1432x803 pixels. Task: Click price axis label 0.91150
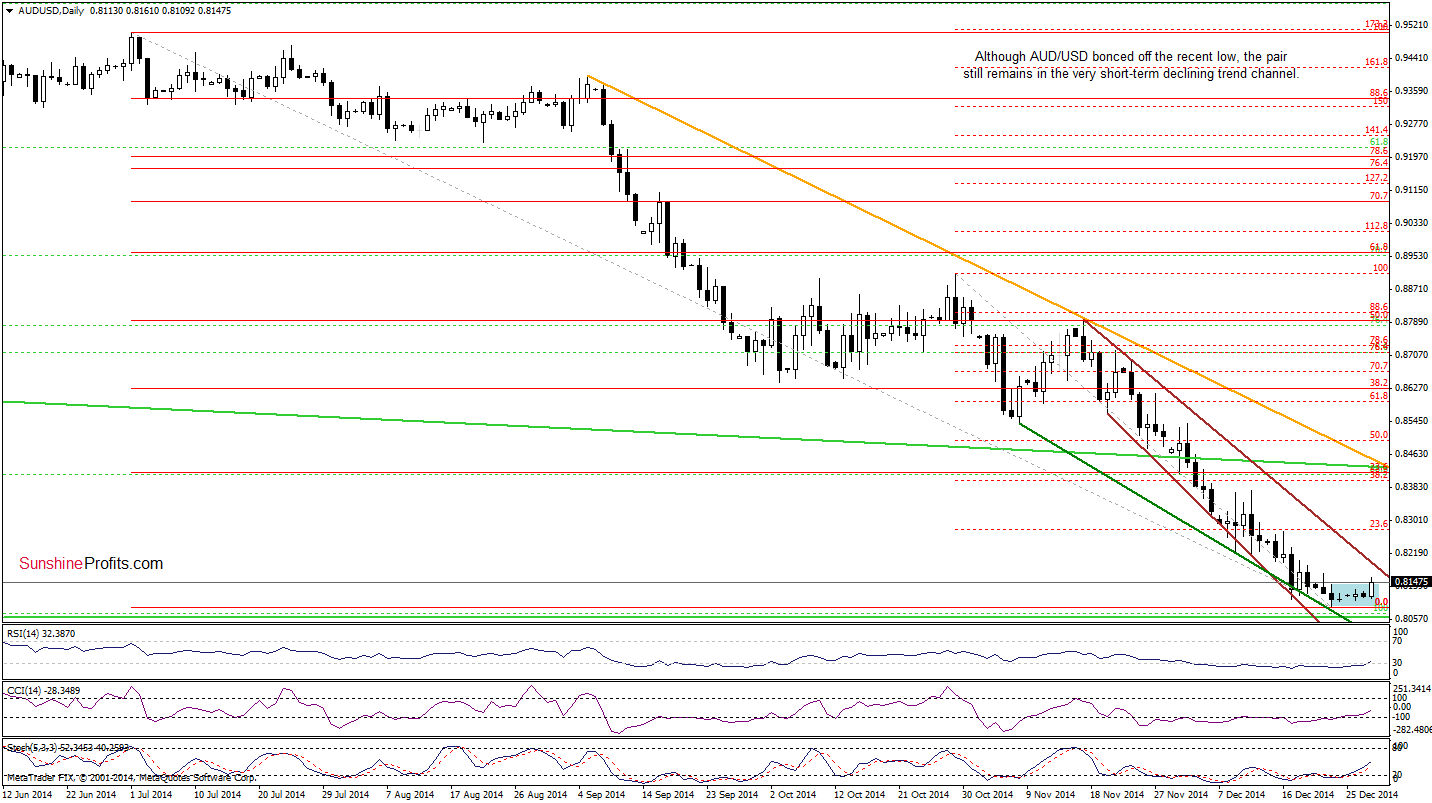tap(1411, 189)
